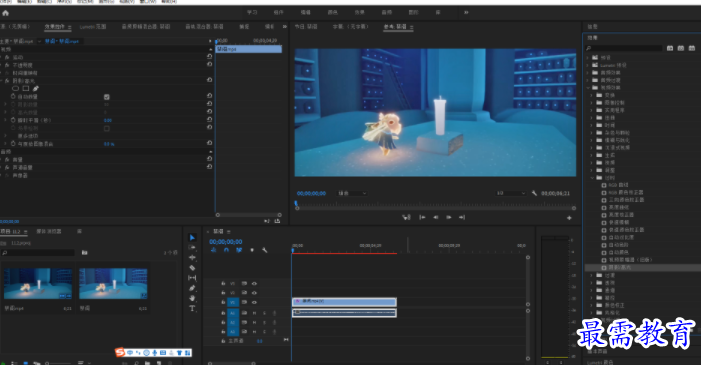Click accelerated effects filter icon in Effects panel
Viewport: 701px width, 365px height.
[670, 48]
